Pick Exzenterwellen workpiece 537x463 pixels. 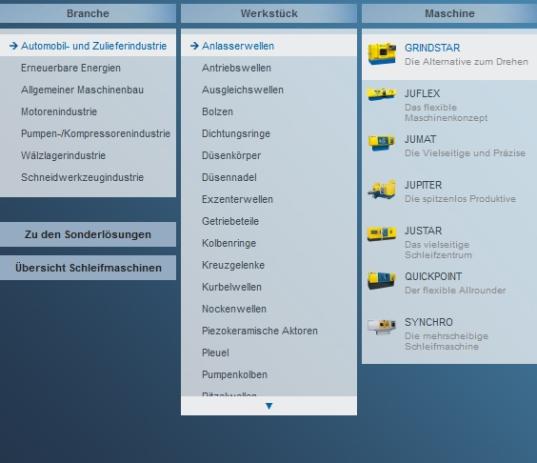(237, 199)
